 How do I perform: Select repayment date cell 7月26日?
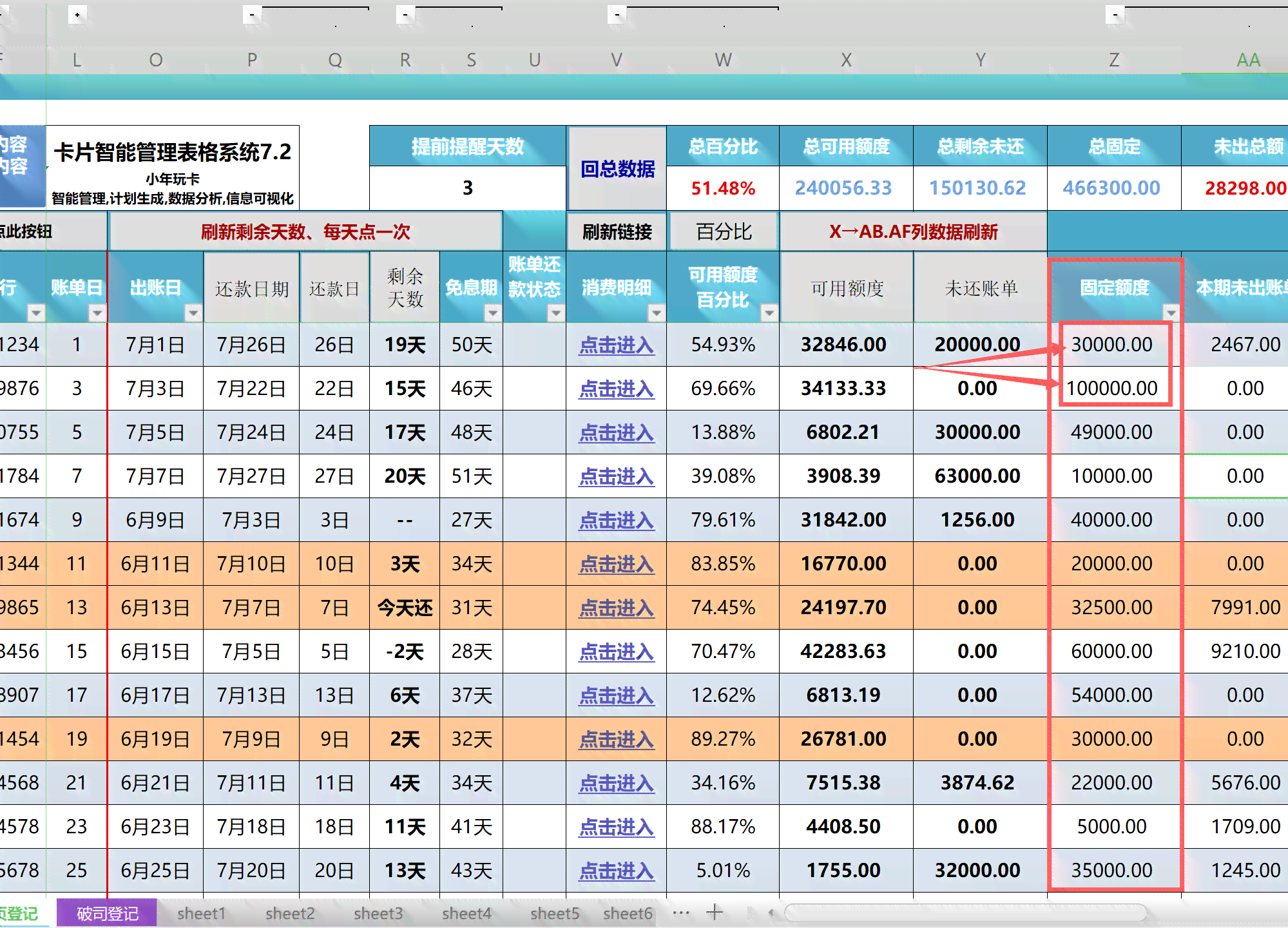click(251, 345)
